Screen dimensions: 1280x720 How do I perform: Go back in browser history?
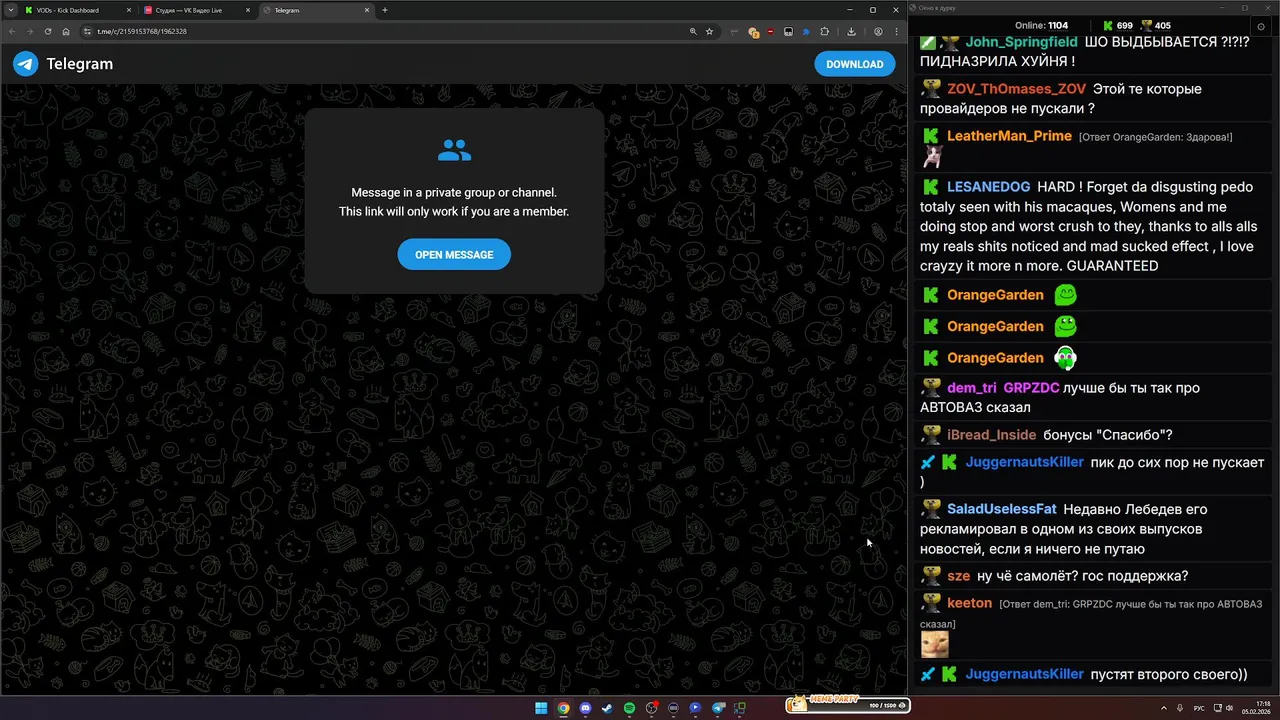(x=12, y=31)
